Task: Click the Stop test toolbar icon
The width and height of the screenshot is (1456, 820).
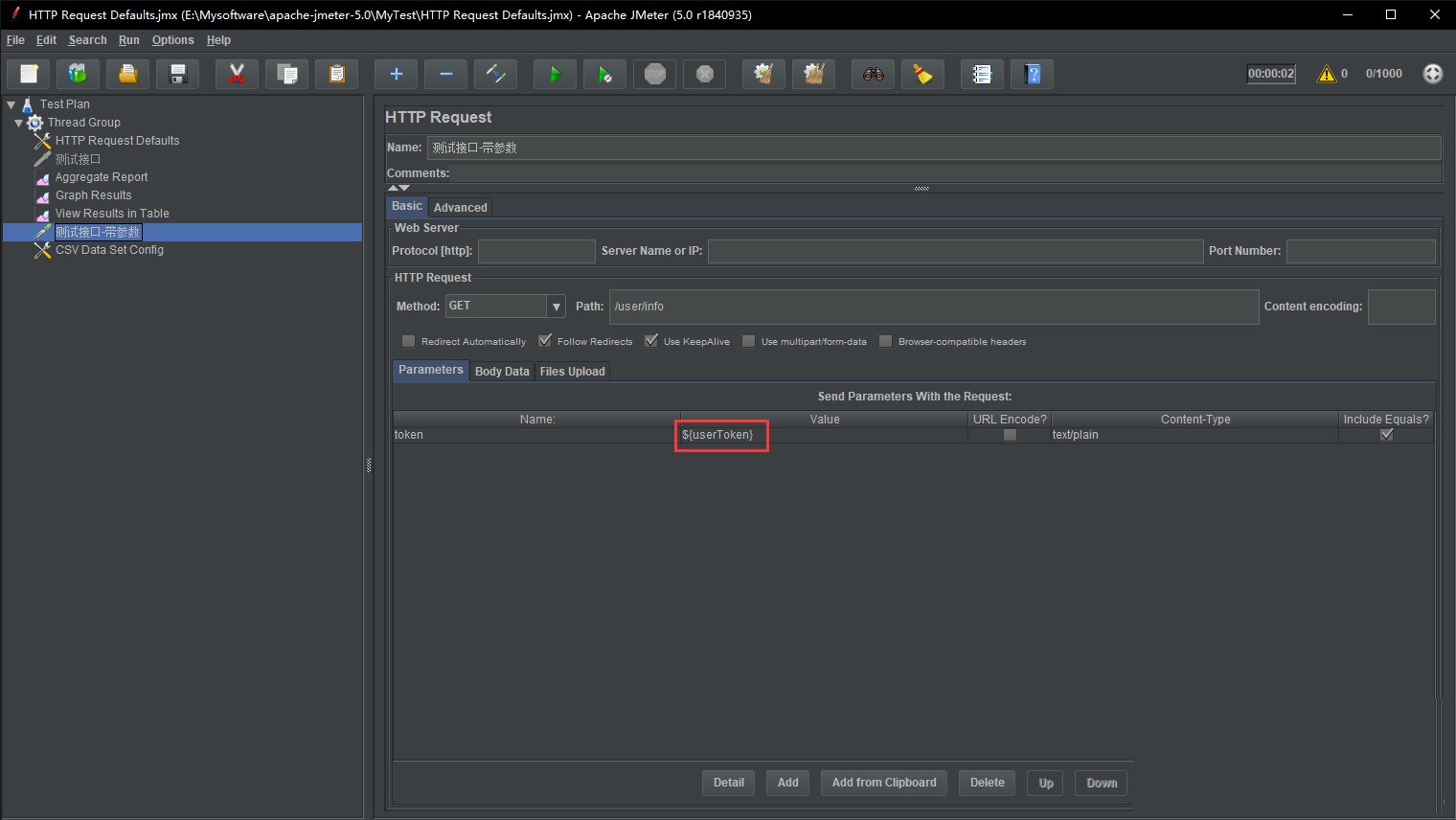Action: point(655,74)
